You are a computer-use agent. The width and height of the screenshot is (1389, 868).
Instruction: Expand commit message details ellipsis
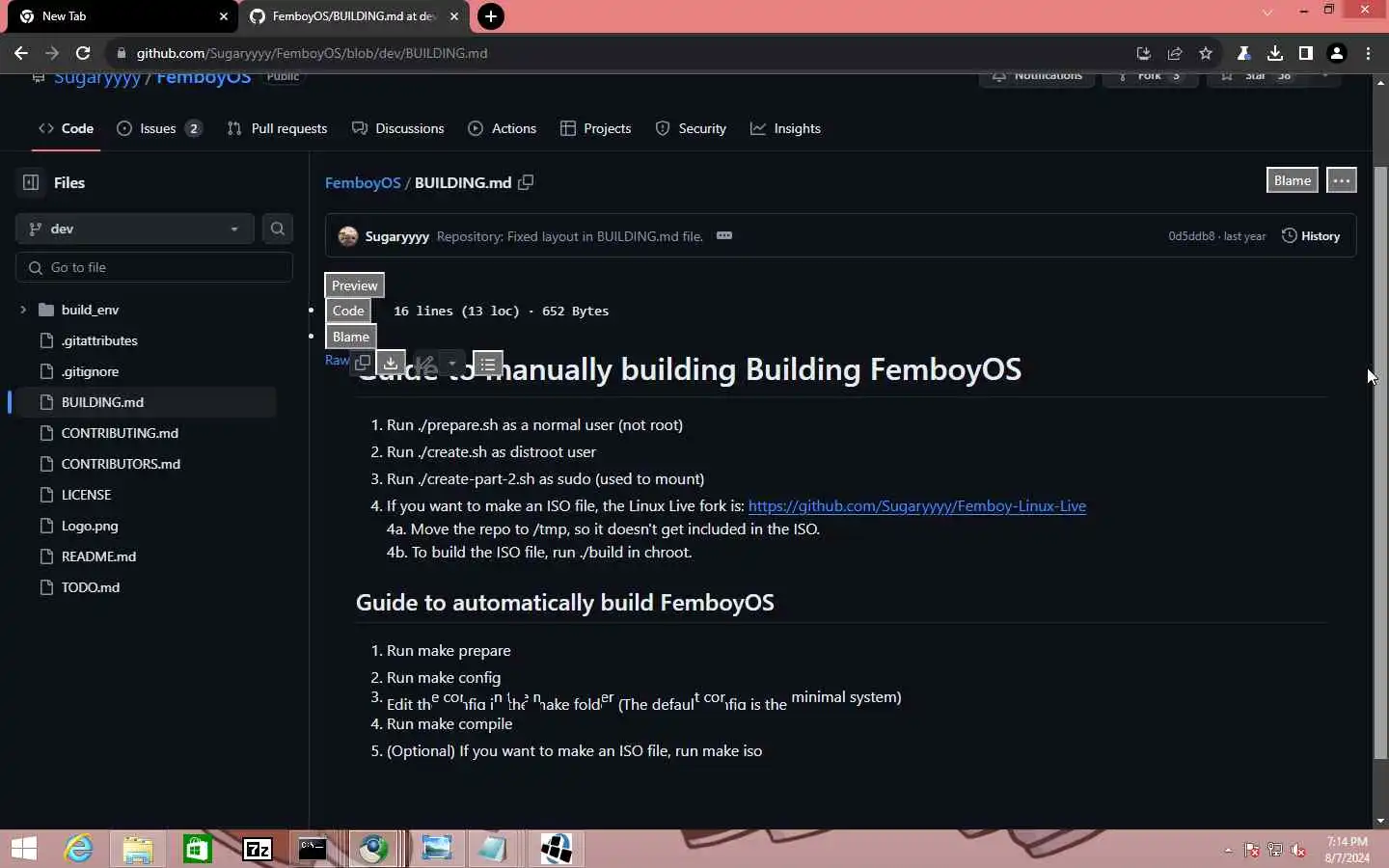pyautogui.click(x=724, y=235)
